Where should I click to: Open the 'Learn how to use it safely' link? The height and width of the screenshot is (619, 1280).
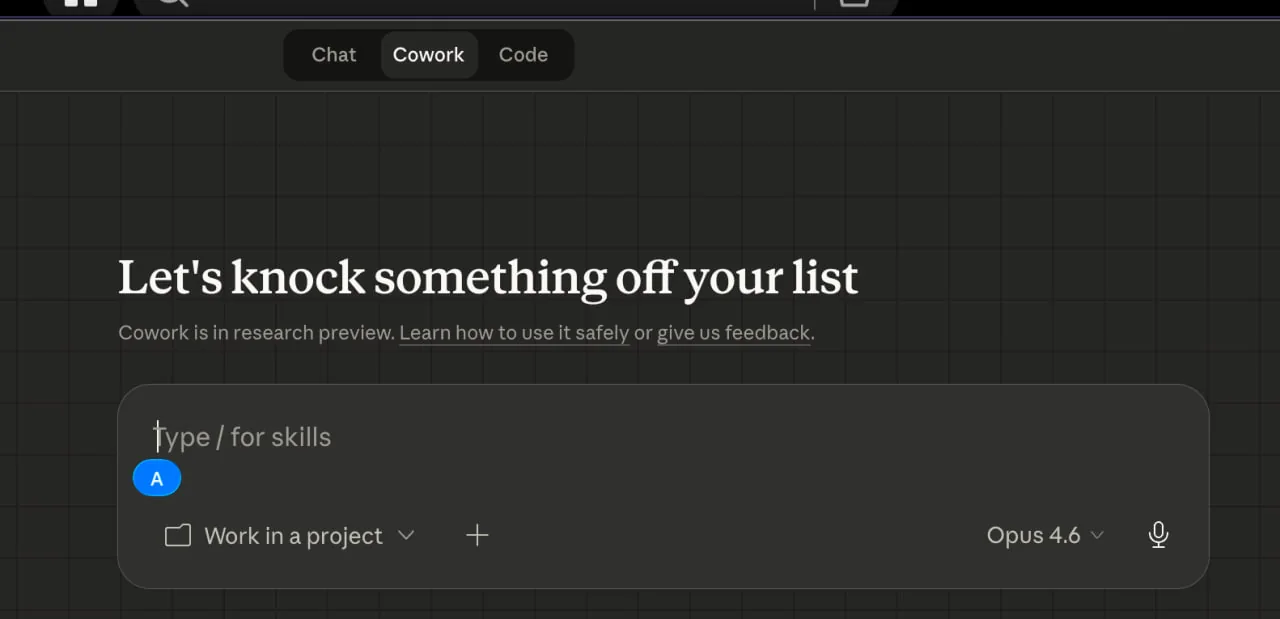[x=514, y=333]
